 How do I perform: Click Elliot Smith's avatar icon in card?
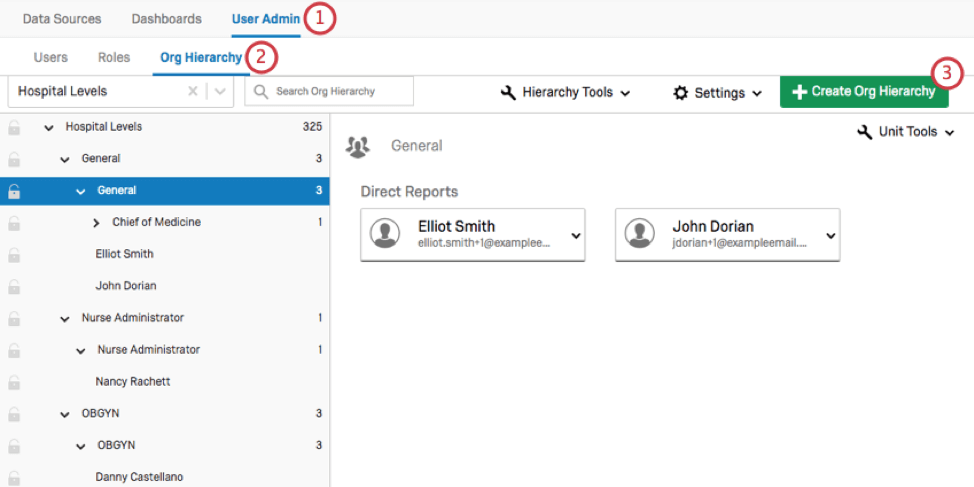point(385,234)
